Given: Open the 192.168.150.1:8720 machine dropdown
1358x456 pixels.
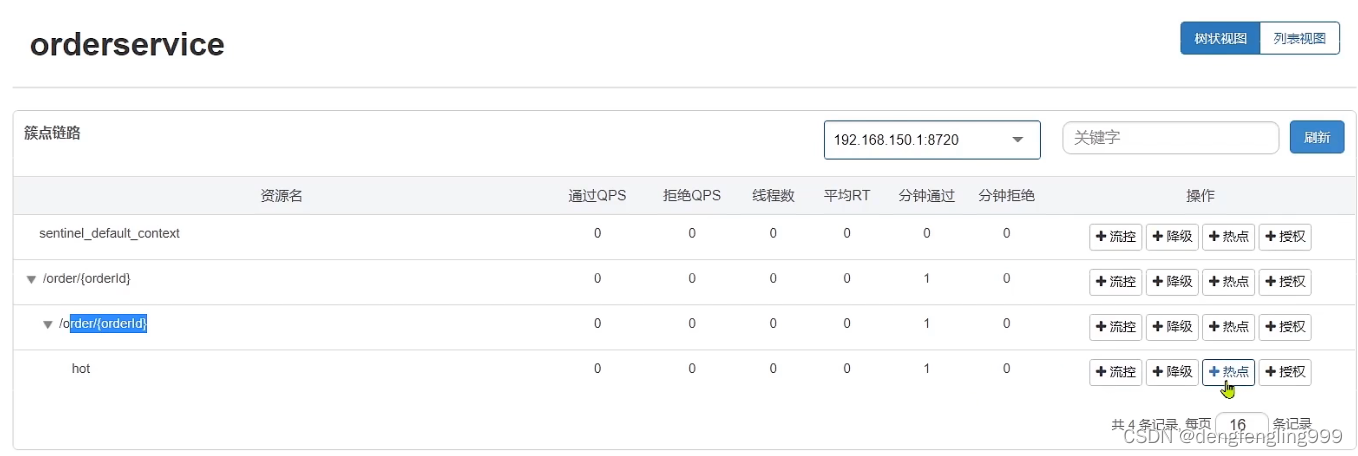Looking at the screenshot, I should coord(932,140).
